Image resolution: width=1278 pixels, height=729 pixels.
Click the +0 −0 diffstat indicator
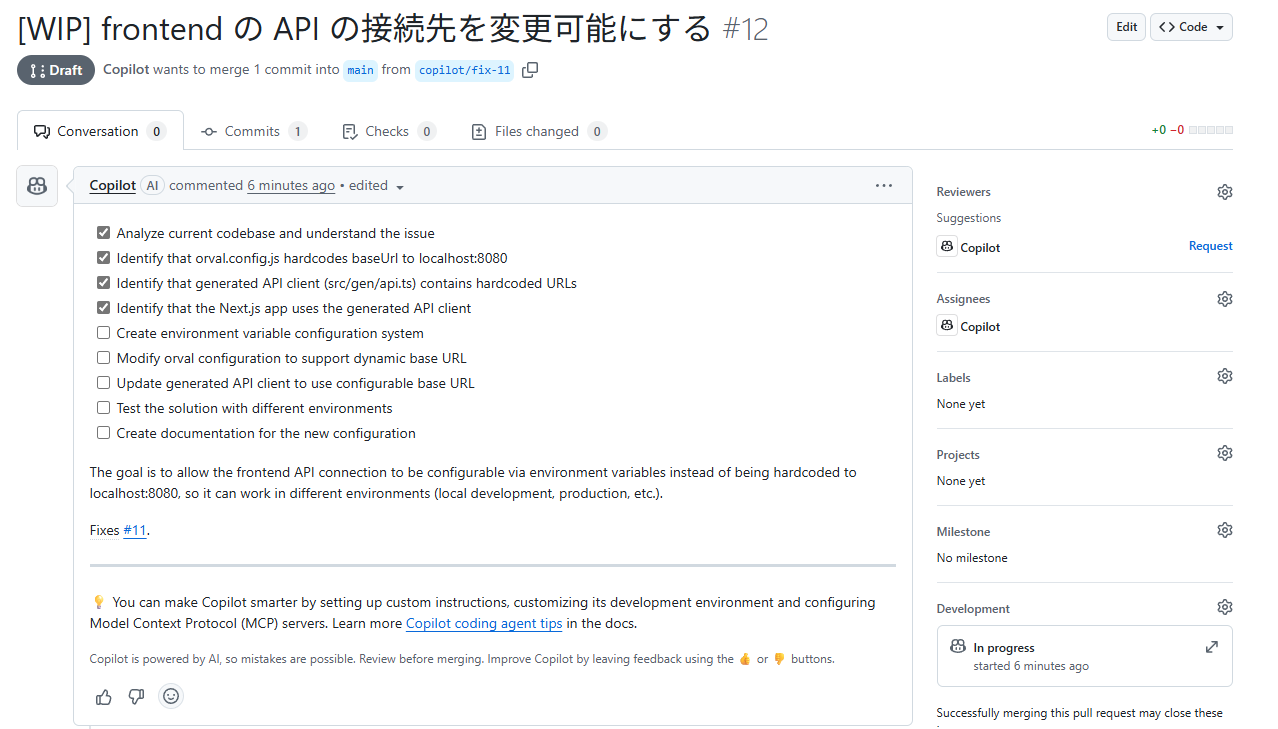click(x=1192, y=130)
